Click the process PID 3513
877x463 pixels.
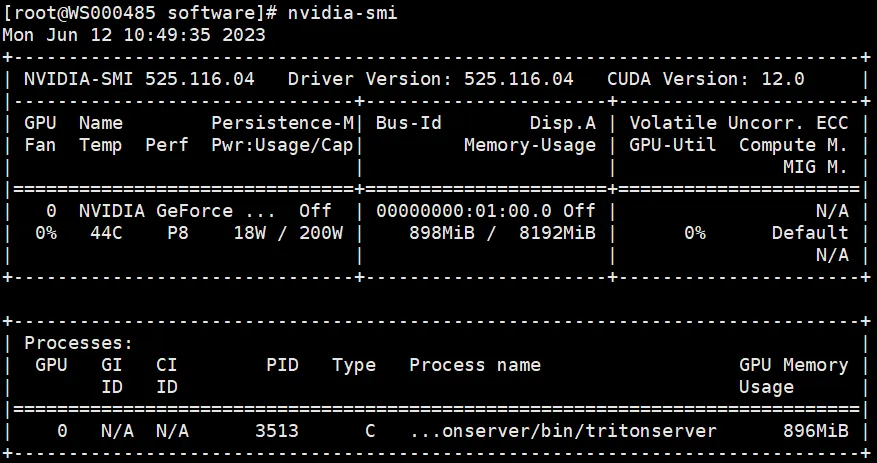[277, 431]
